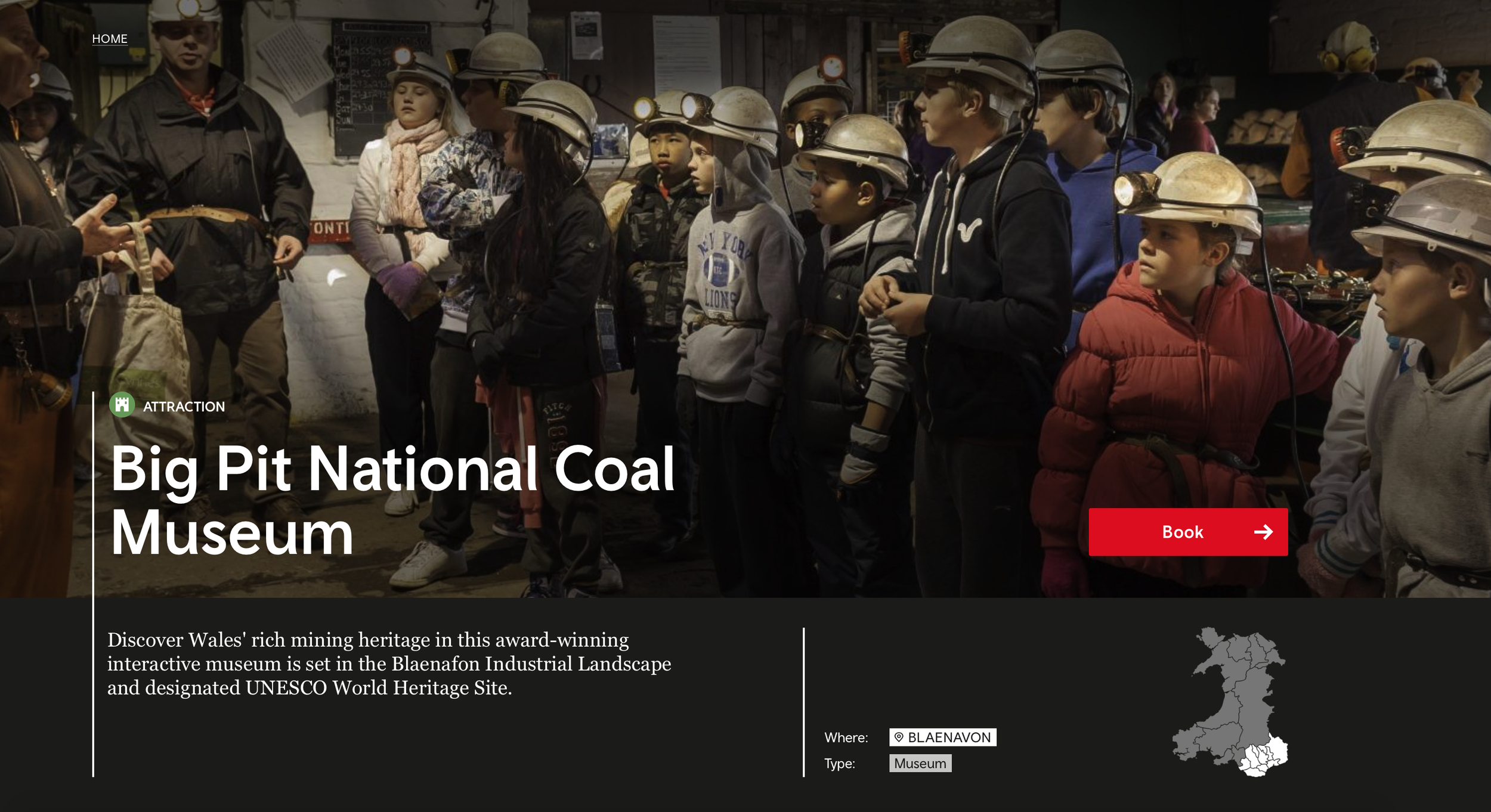Click the museum description paragraph
Image resolution: width=1491 pixels, height=812 pixels.
coord(389,664)
